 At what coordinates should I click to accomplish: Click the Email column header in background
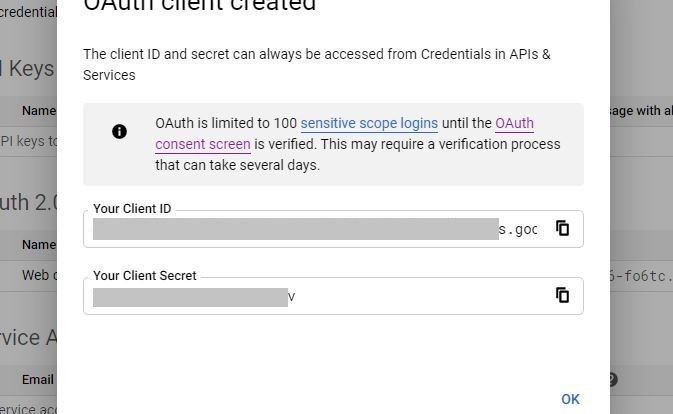pos(38,379)
